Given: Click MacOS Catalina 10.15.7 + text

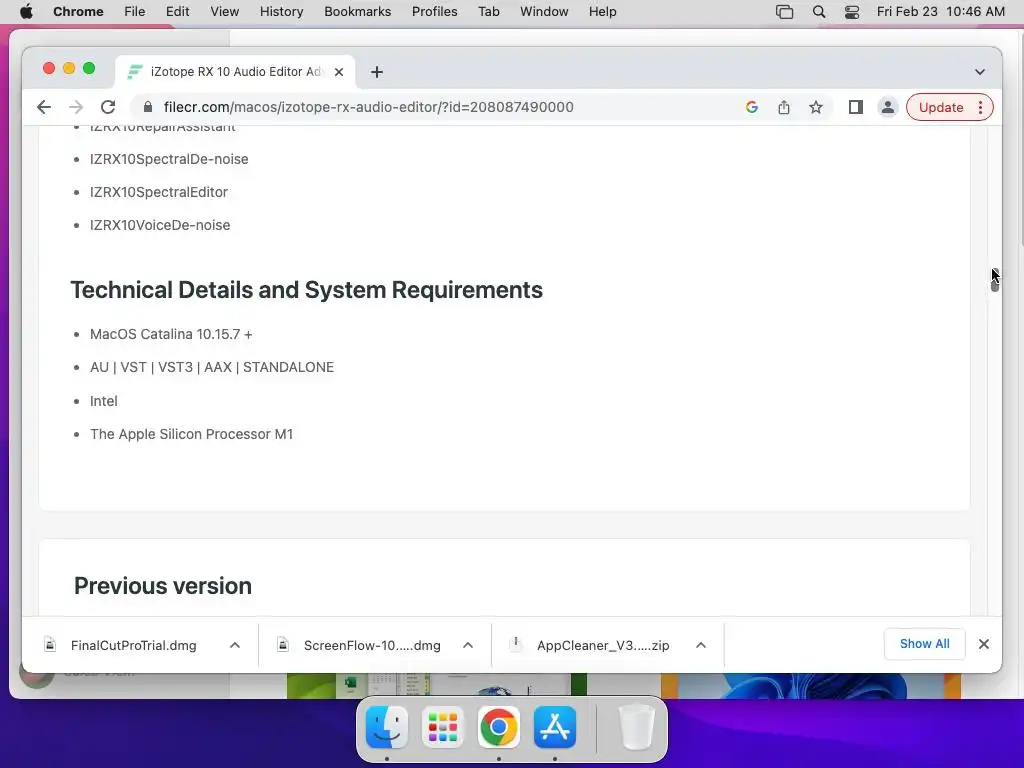Looking at the screenshot, I should click(171, 334).
